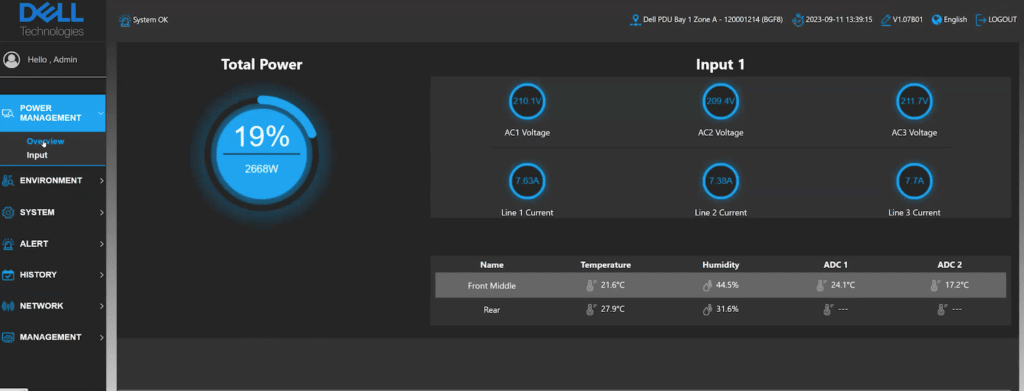1024x391 pixels.
Task: Click the System gear icon in sidebar
Action: (8, 213)
